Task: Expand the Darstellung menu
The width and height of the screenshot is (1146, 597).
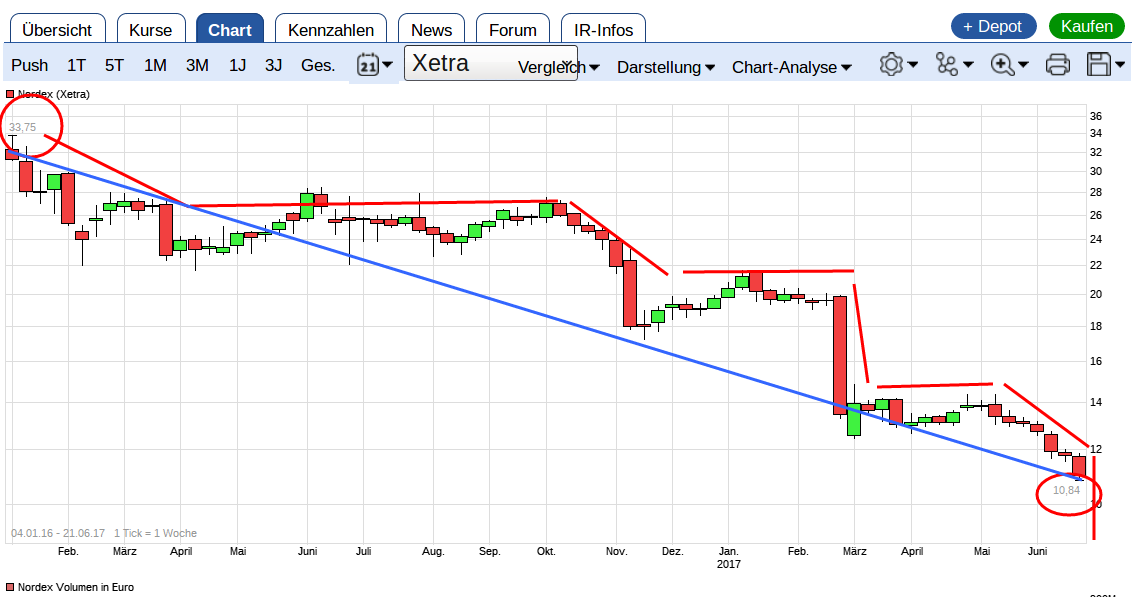Action: pos(665,67)
